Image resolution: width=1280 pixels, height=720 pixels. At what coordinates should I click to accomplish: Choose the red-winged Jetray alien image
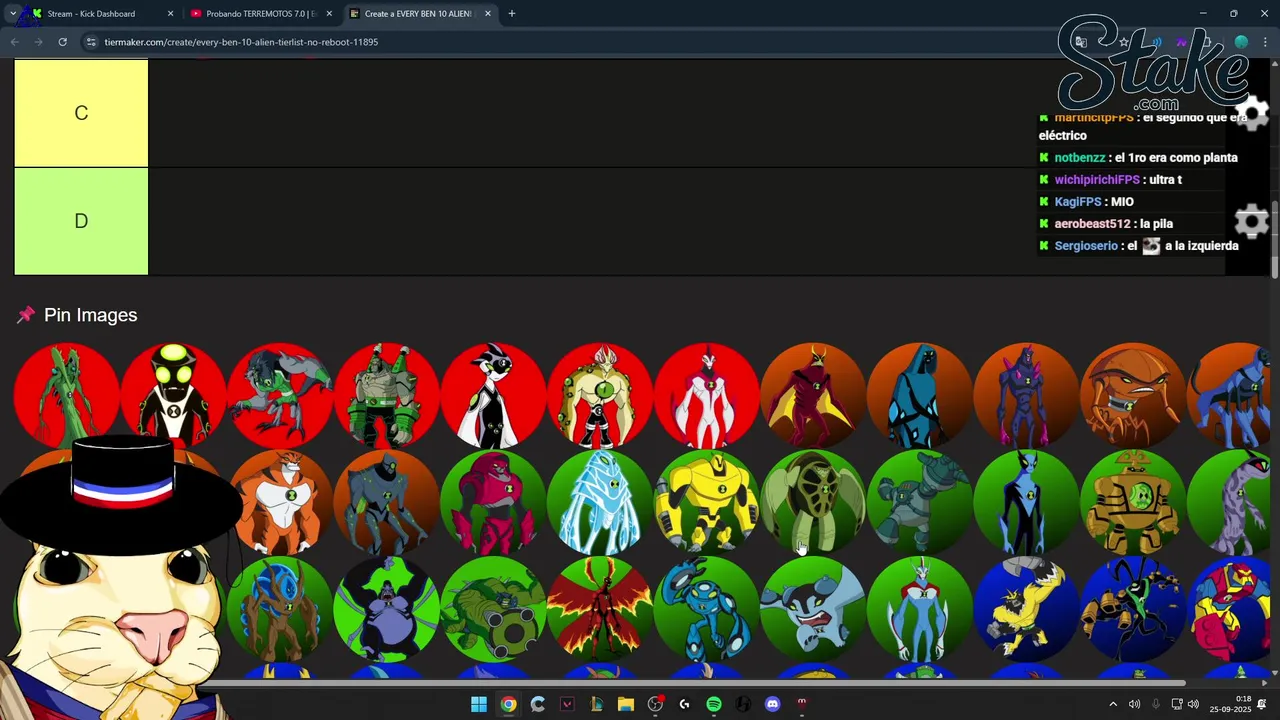[x=600, y=609]
